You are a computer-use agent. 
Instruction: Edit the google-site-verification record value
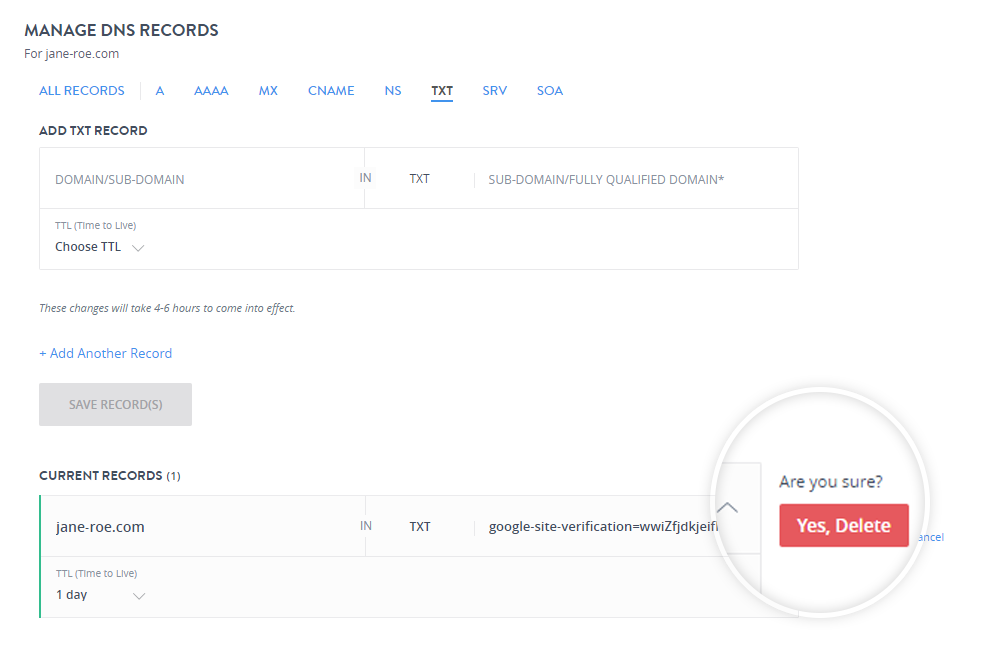(x=602, y=526)
